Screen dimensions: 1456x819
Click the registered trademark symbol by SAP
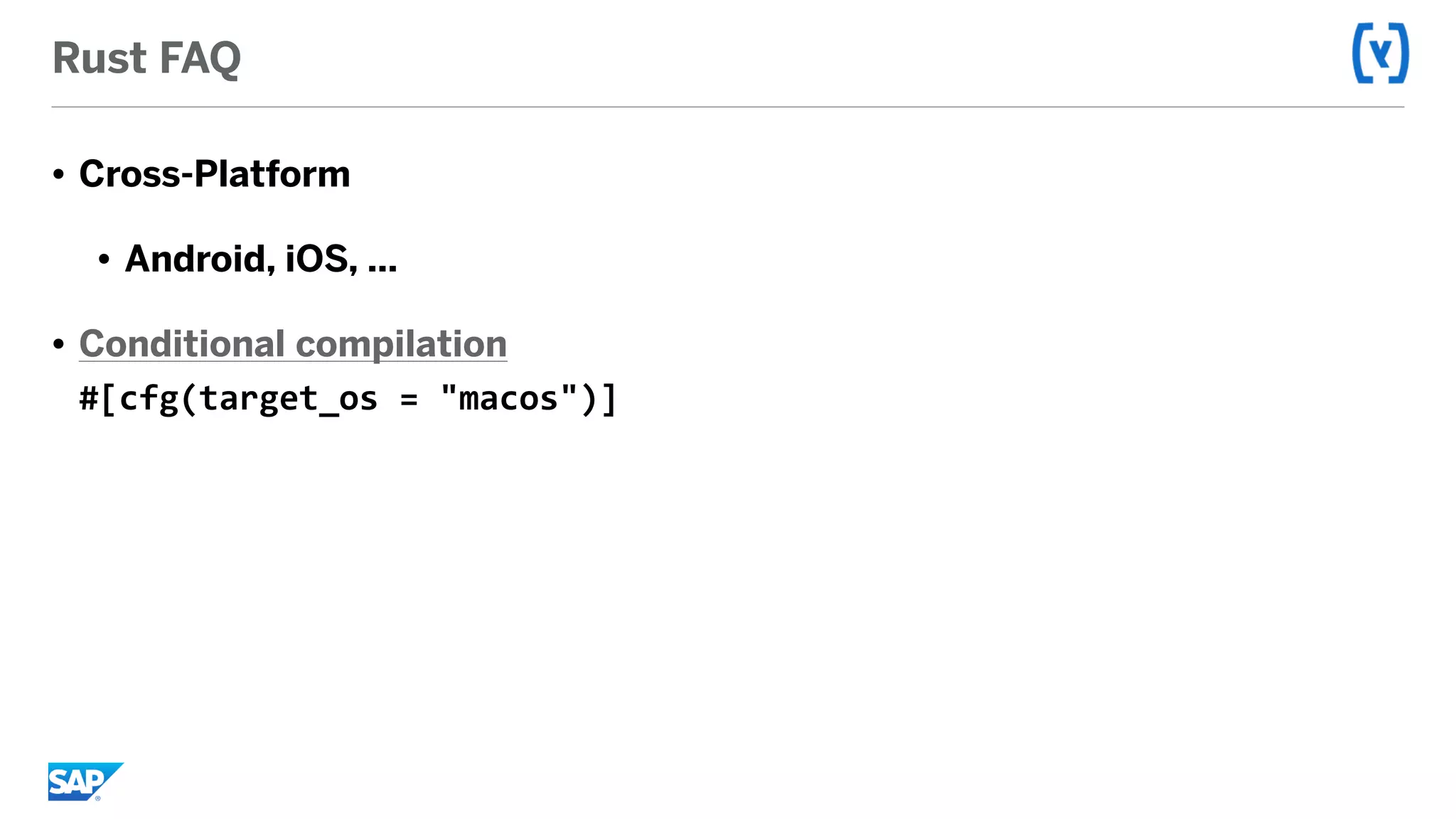tap(98, 798)
